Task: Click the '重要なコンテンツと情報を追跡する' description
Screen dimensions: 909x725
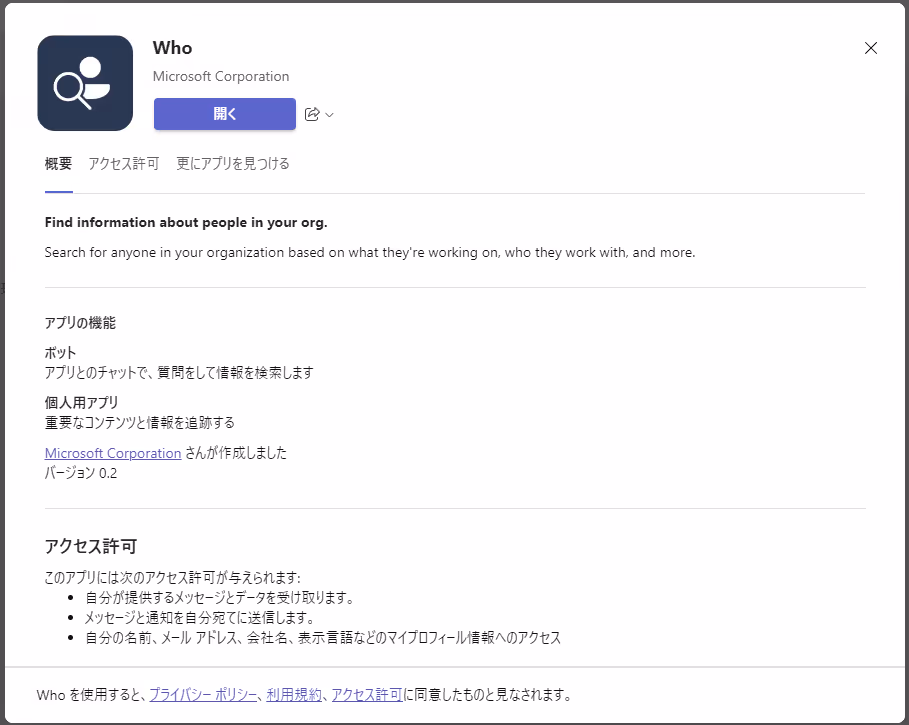Action: tap(140, 422)
